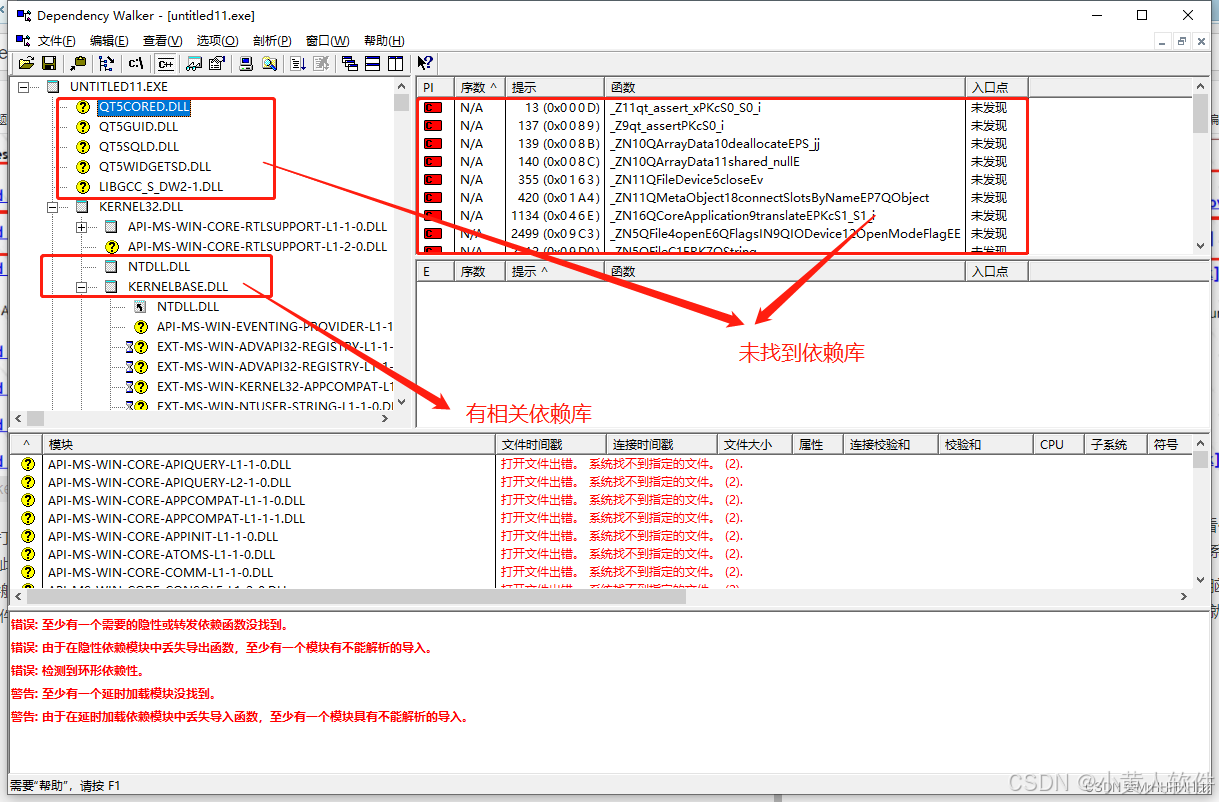1219x802 pixels.
Task: Select API-MS-WIN-CORE-RTLSUPPORT-L1-2-0.DLL in the tree
Action: coord(257,247)
